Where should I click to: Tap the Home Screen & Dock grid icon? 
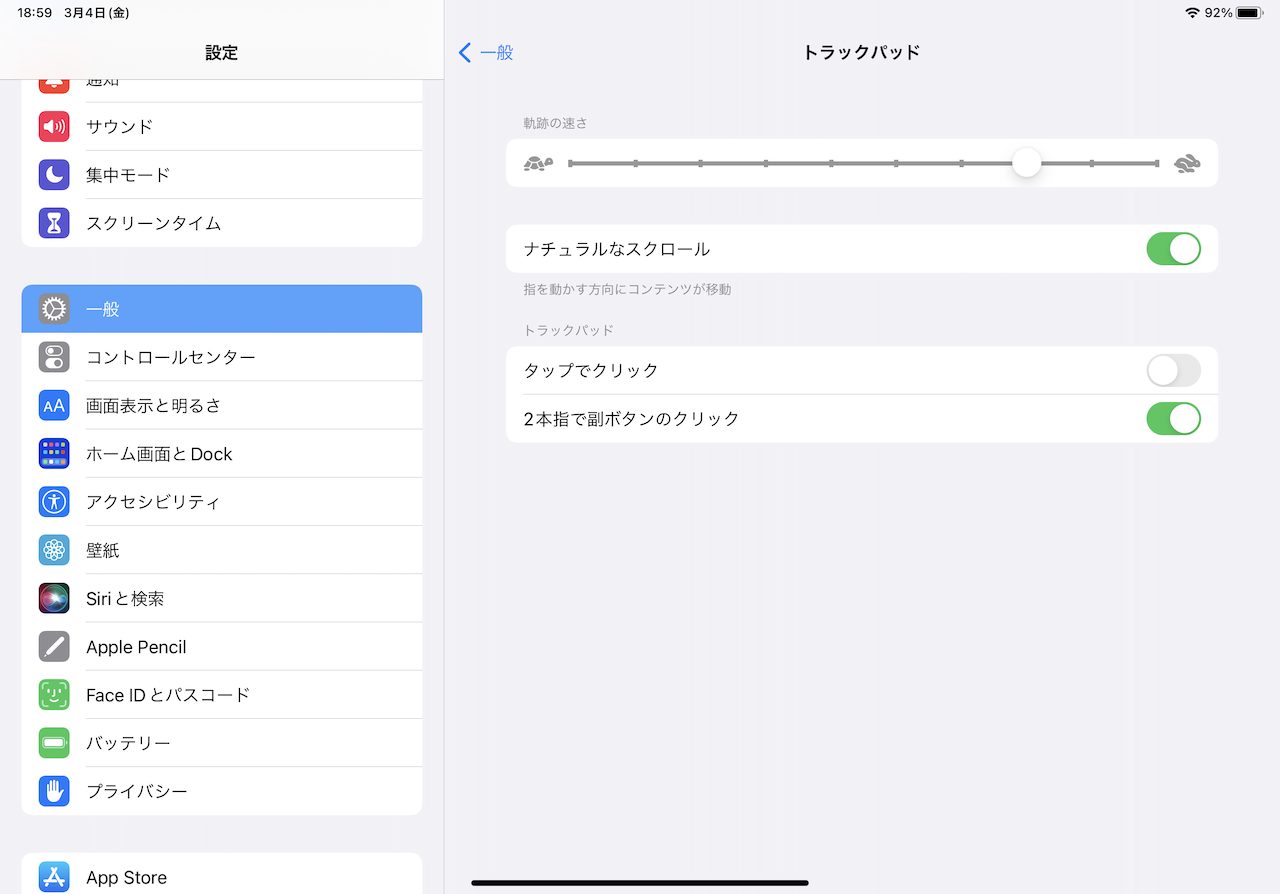pyautogui.click(x=54, y=454)
